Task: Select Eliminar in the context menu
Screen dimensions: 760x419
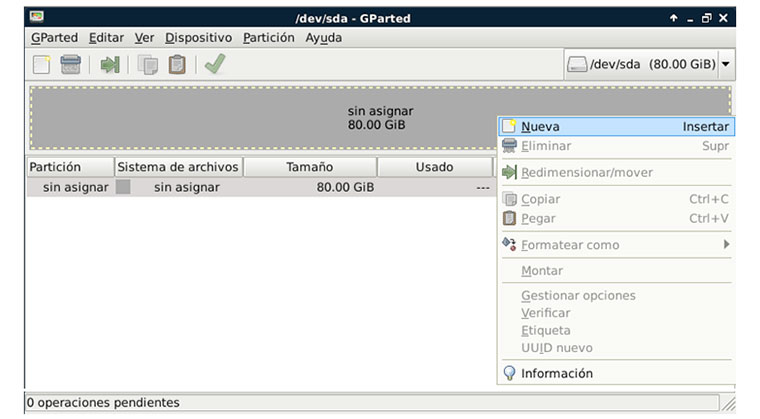Action: (x=616, y=146)
